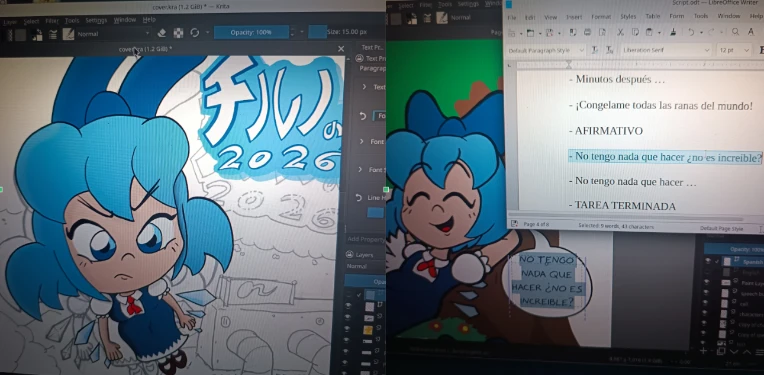Screen dimensions: 764x375
Task: Click the document save status icon in Writer status bar
Action: point(514,224)
